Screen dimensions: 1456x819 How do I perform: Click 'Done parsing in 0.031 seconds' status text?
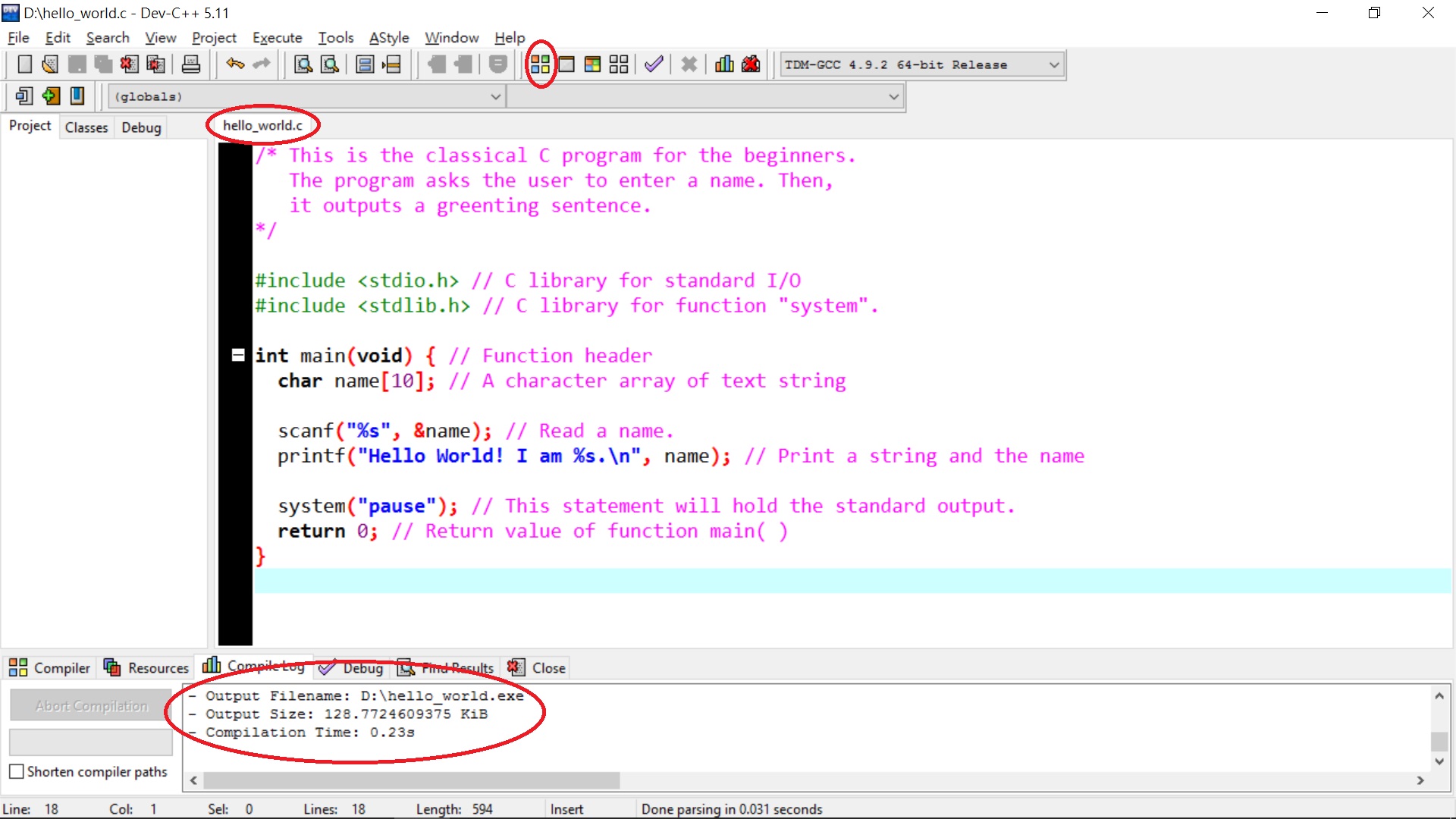[732, 809]
